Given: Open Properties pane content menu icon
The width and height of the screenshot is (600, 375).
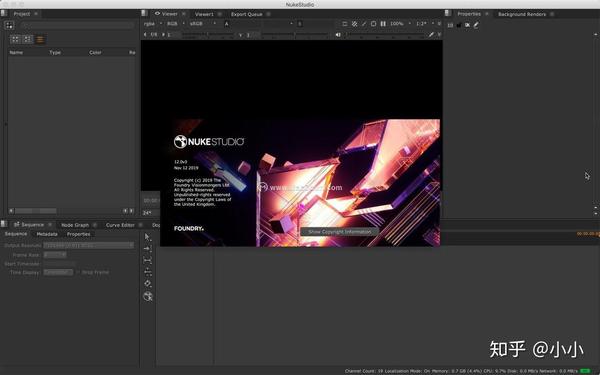Looking at the screenshot, I should [448, 13].
